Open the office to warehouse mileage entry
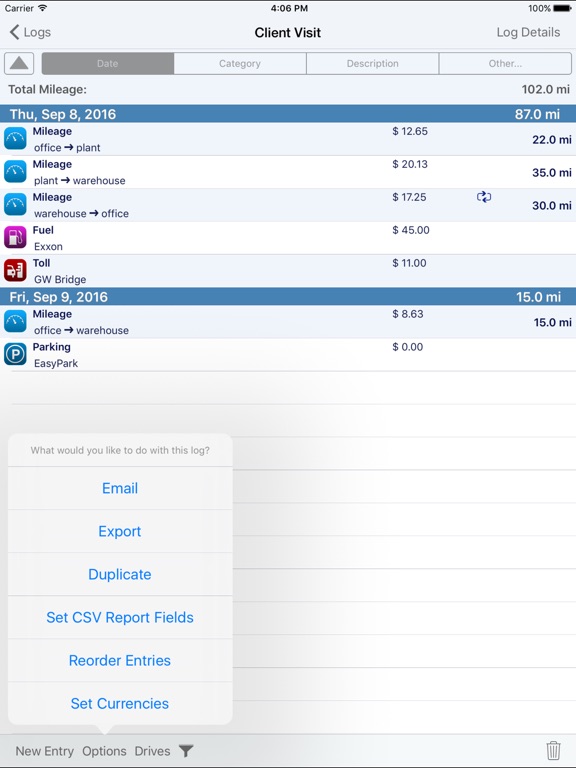Screen dimensions: 576x768 [288, 322]
